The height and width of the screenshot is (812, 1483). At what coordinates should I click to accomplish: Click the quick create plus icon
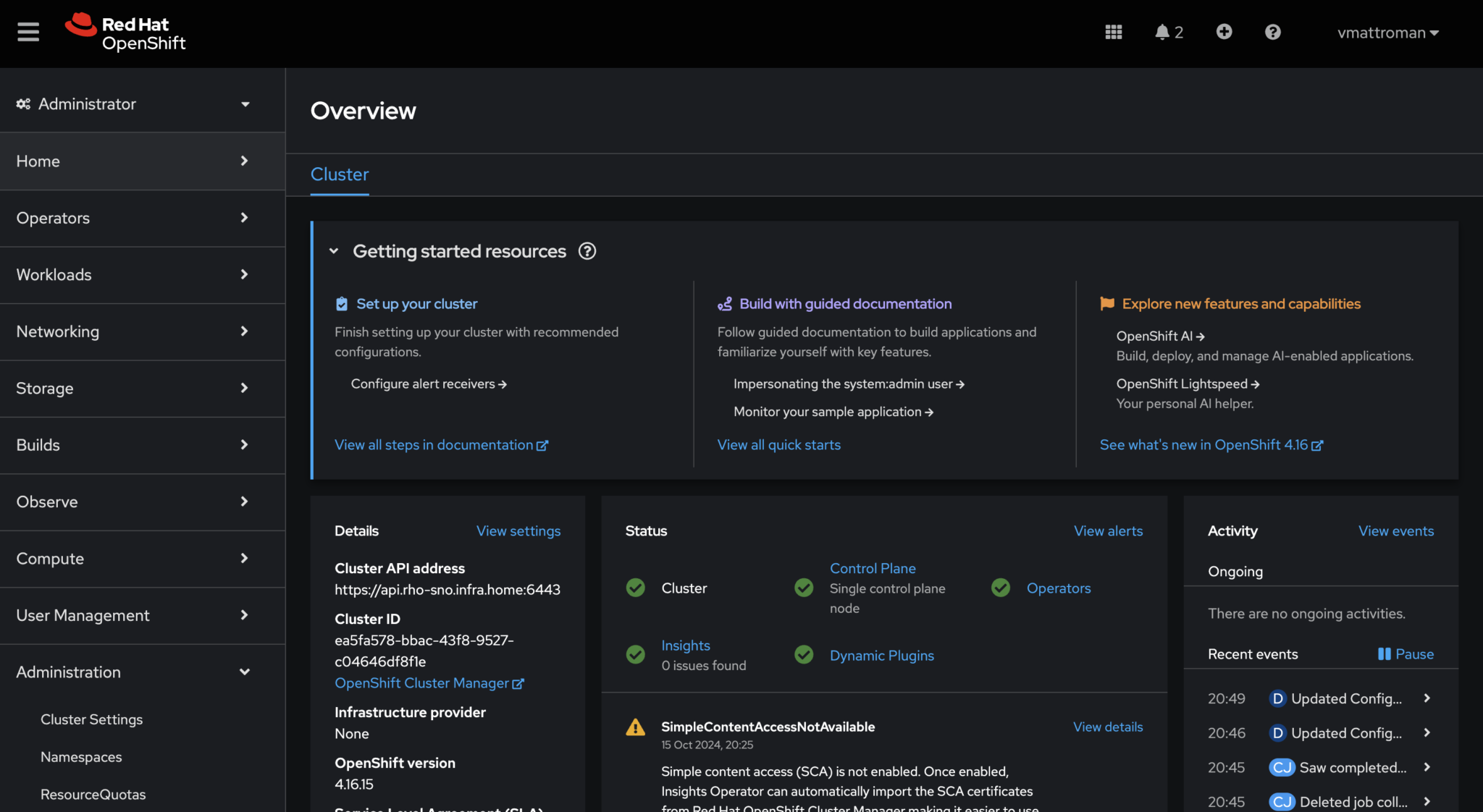click(x=1224, y=32)
